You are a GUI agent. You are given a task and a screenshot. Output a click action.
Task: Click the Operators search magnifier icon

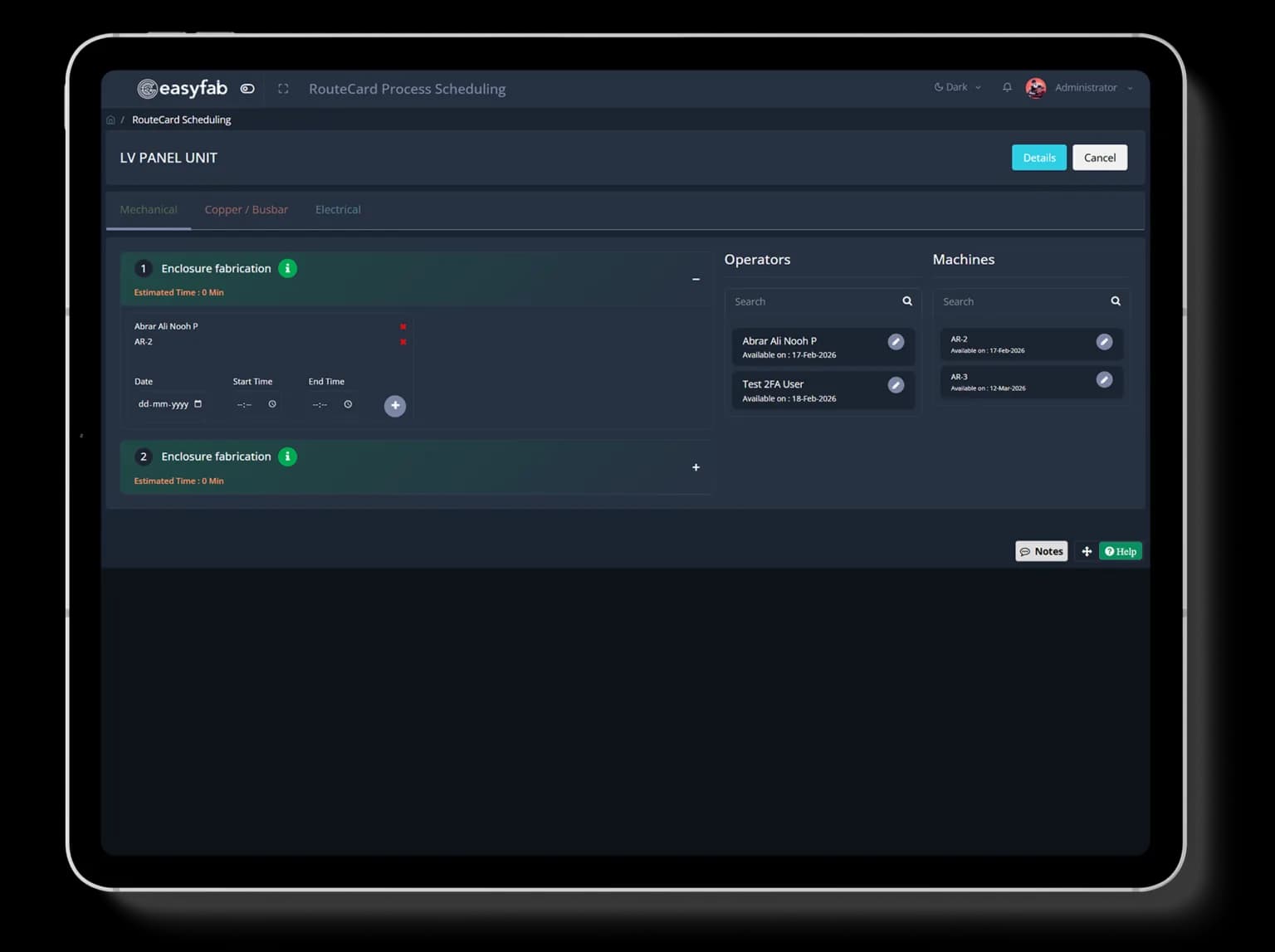tap(907, 301)
